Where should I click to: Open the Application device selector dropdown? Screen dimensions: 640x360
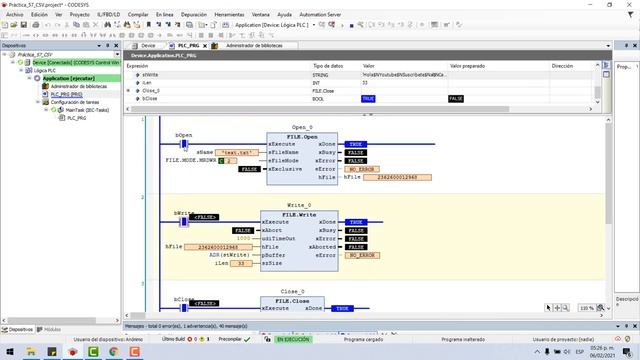point(314,25)
